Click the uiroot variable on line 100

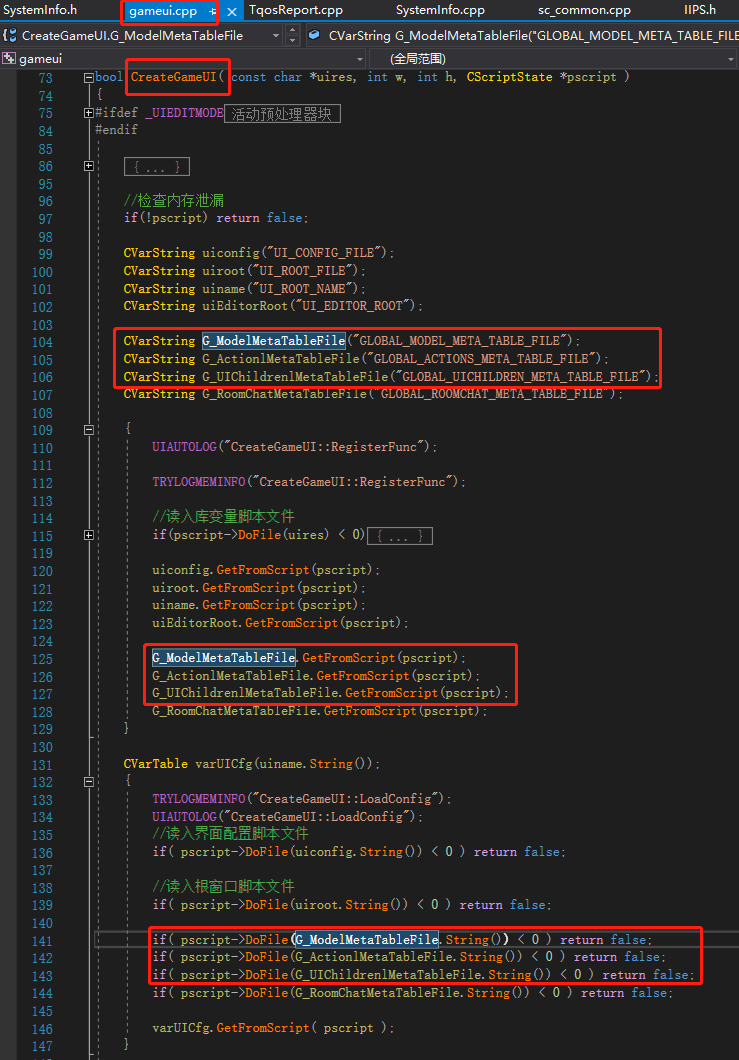pyautogui.click(x=223, y=270)
